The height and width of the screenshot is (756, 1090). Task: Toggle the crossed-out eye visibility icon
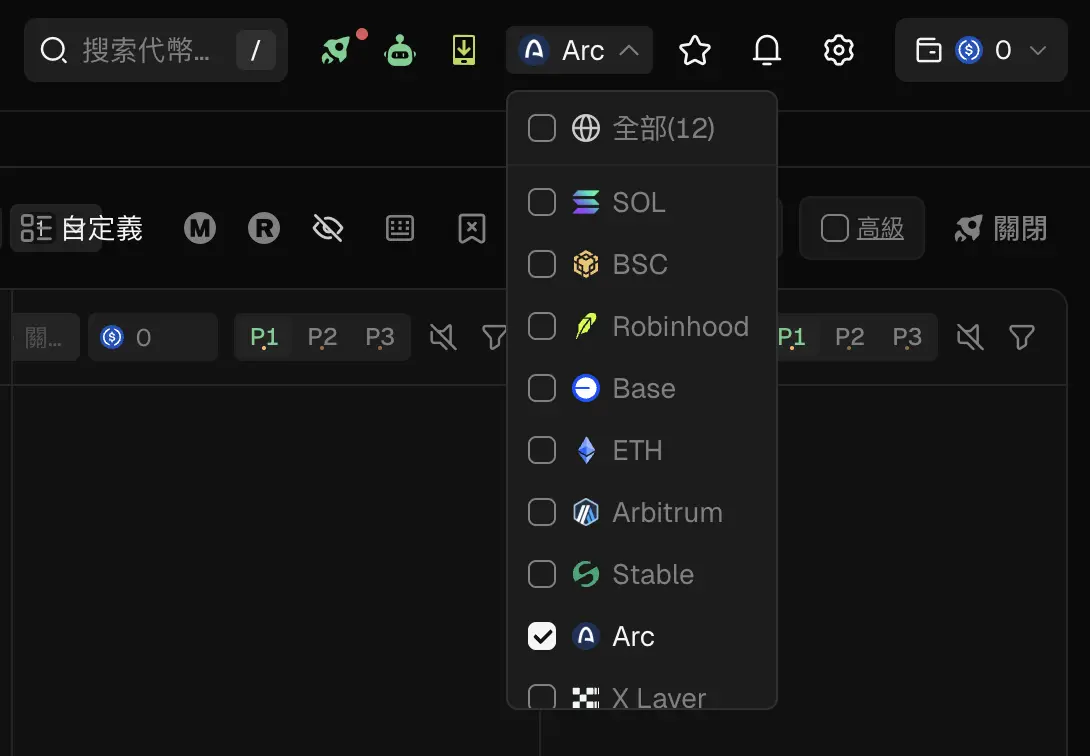328,228
